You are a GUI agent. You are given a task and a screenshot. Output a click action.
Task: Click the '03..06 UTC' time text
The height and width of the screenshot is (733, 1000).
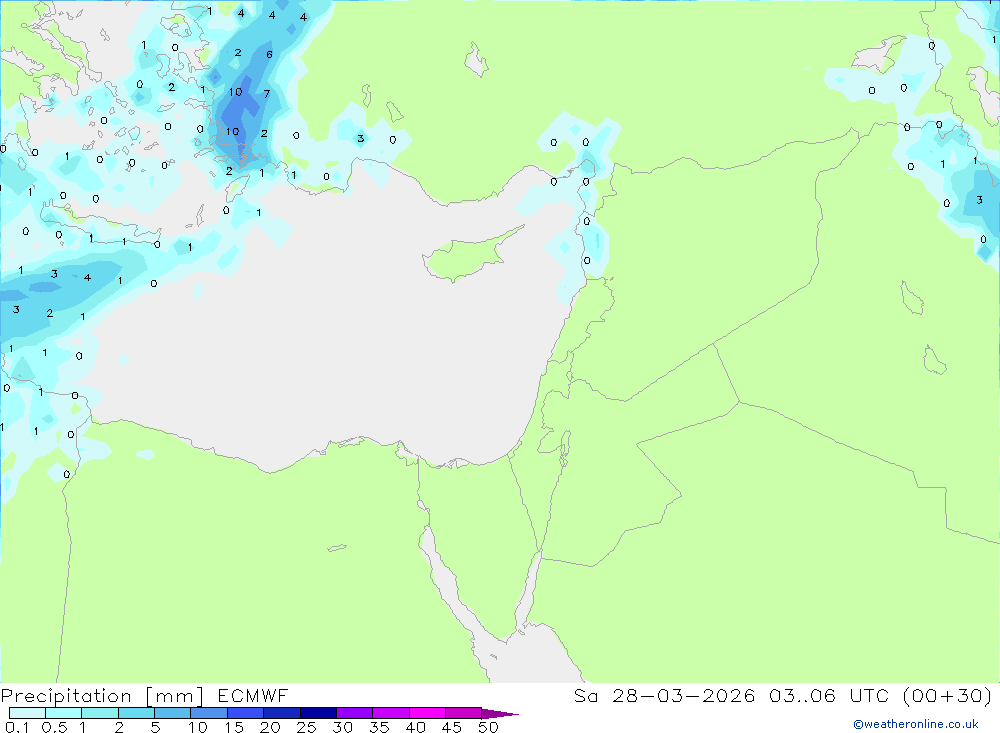831,695
